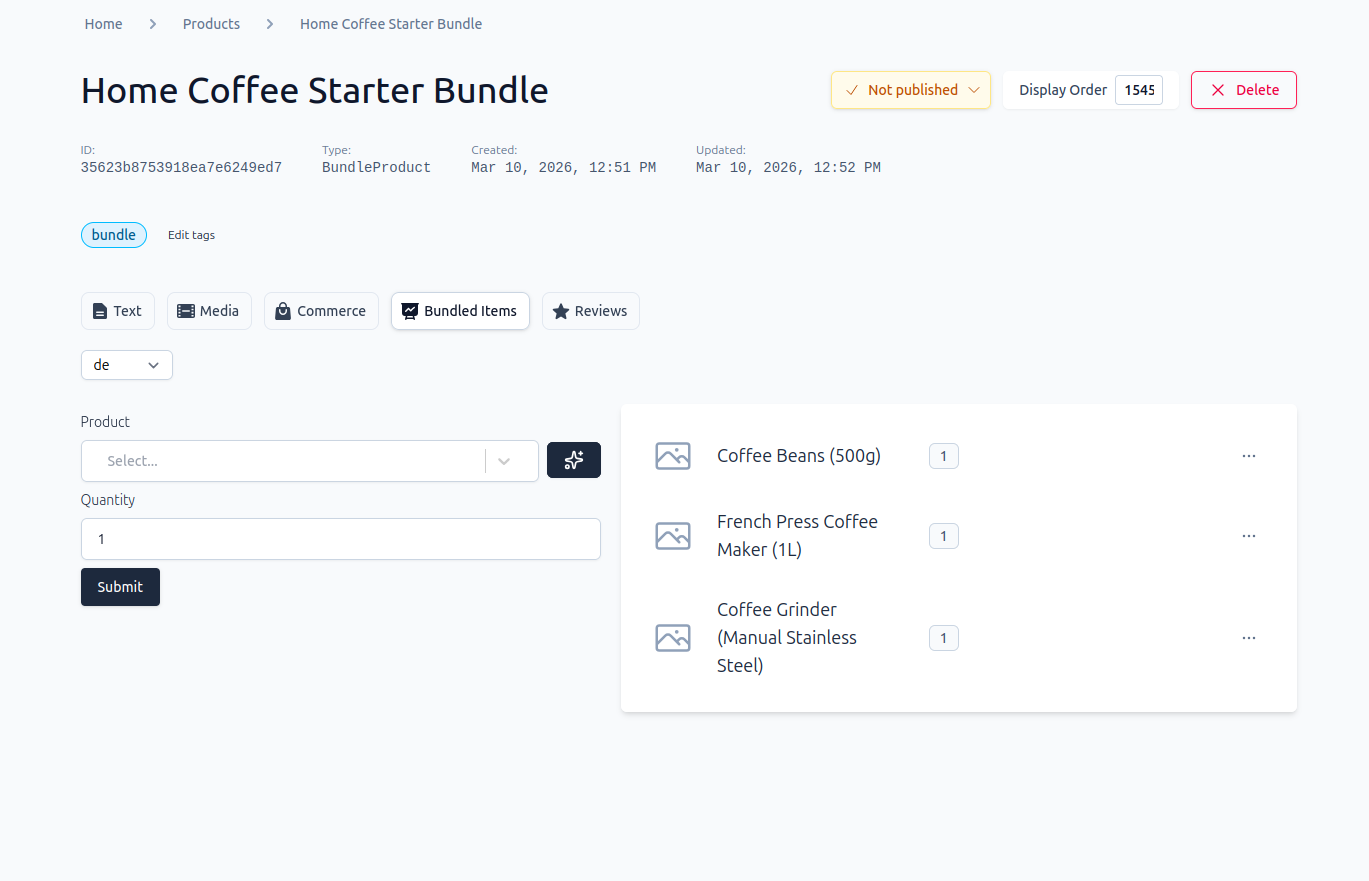Click the Delete button
This screenshot has width=1369, height=881.
click(1244, 90)
